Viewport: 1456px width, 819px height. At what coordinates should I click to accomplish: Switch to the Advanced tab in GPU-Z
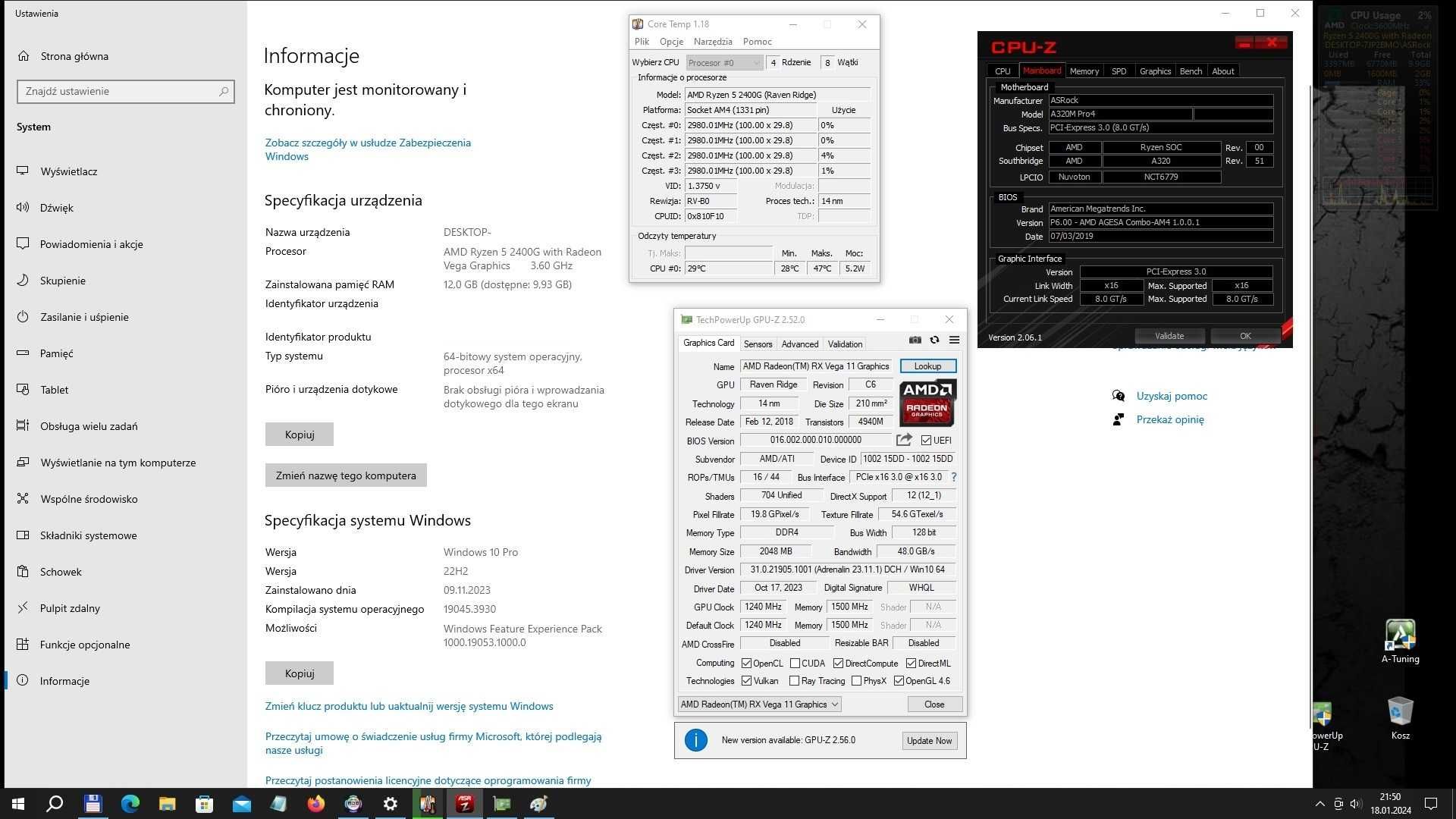pos(799,344)
